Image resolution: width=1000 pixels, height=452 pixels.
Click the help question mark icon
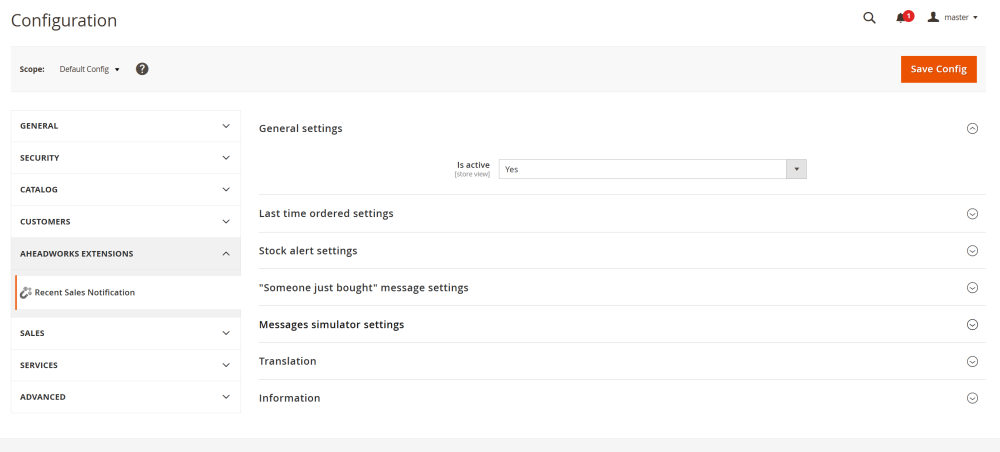142,69
